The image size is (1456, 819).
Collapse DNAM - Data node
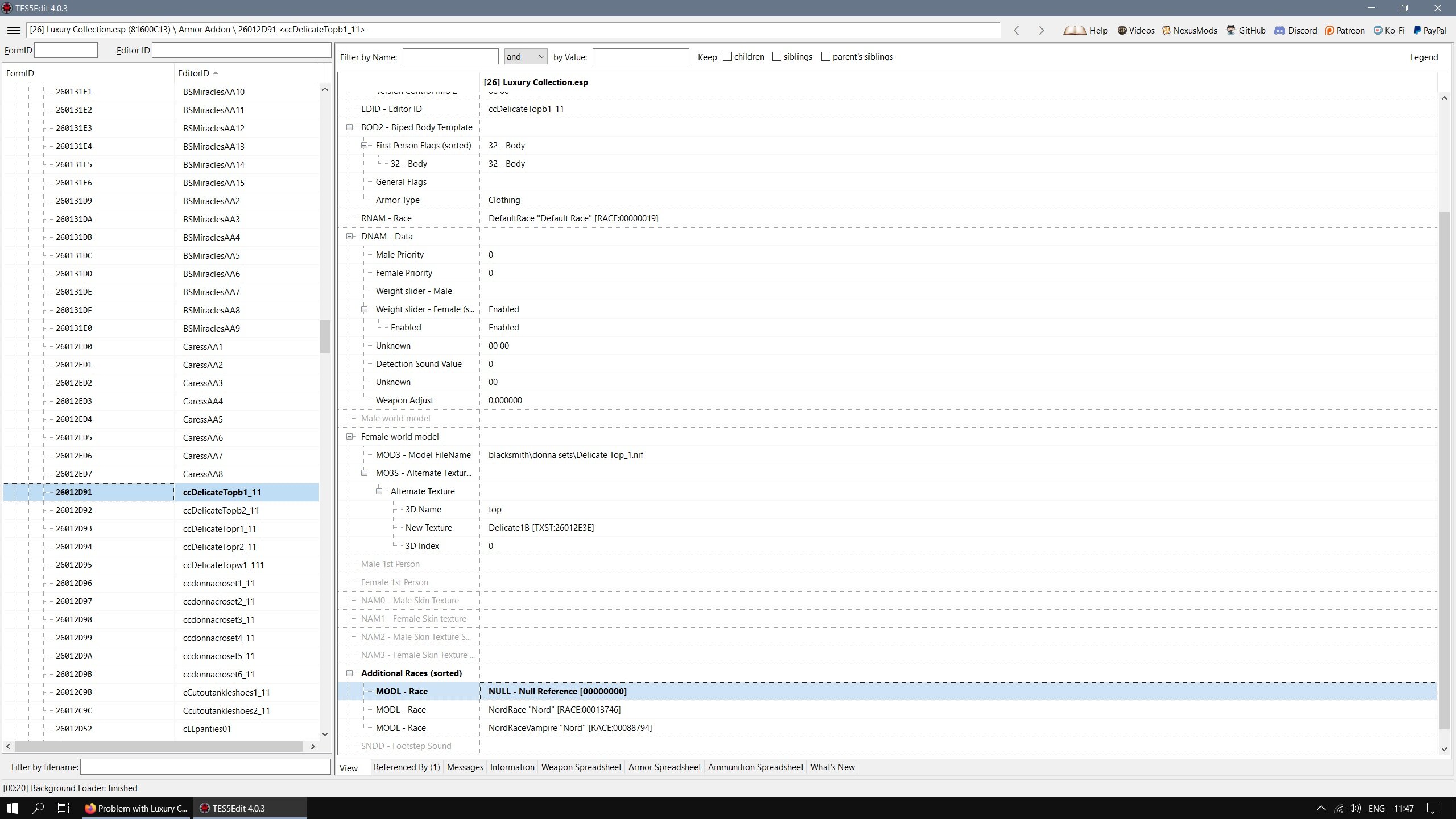click(x=350, y=237)
